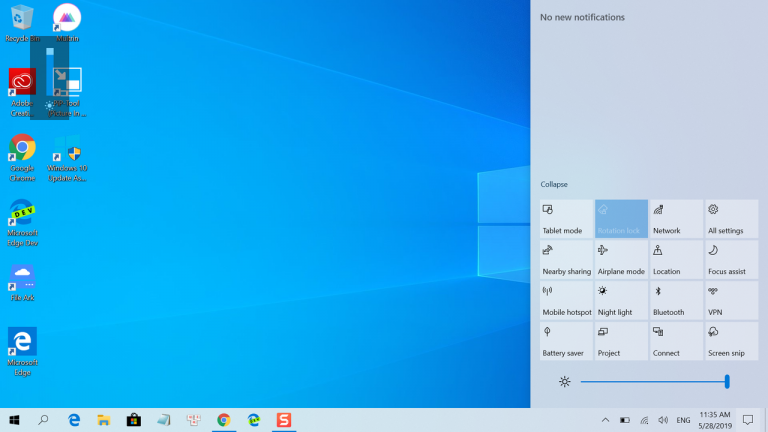Open the Recycle Bin desktop icon

[x=22, y=23]
